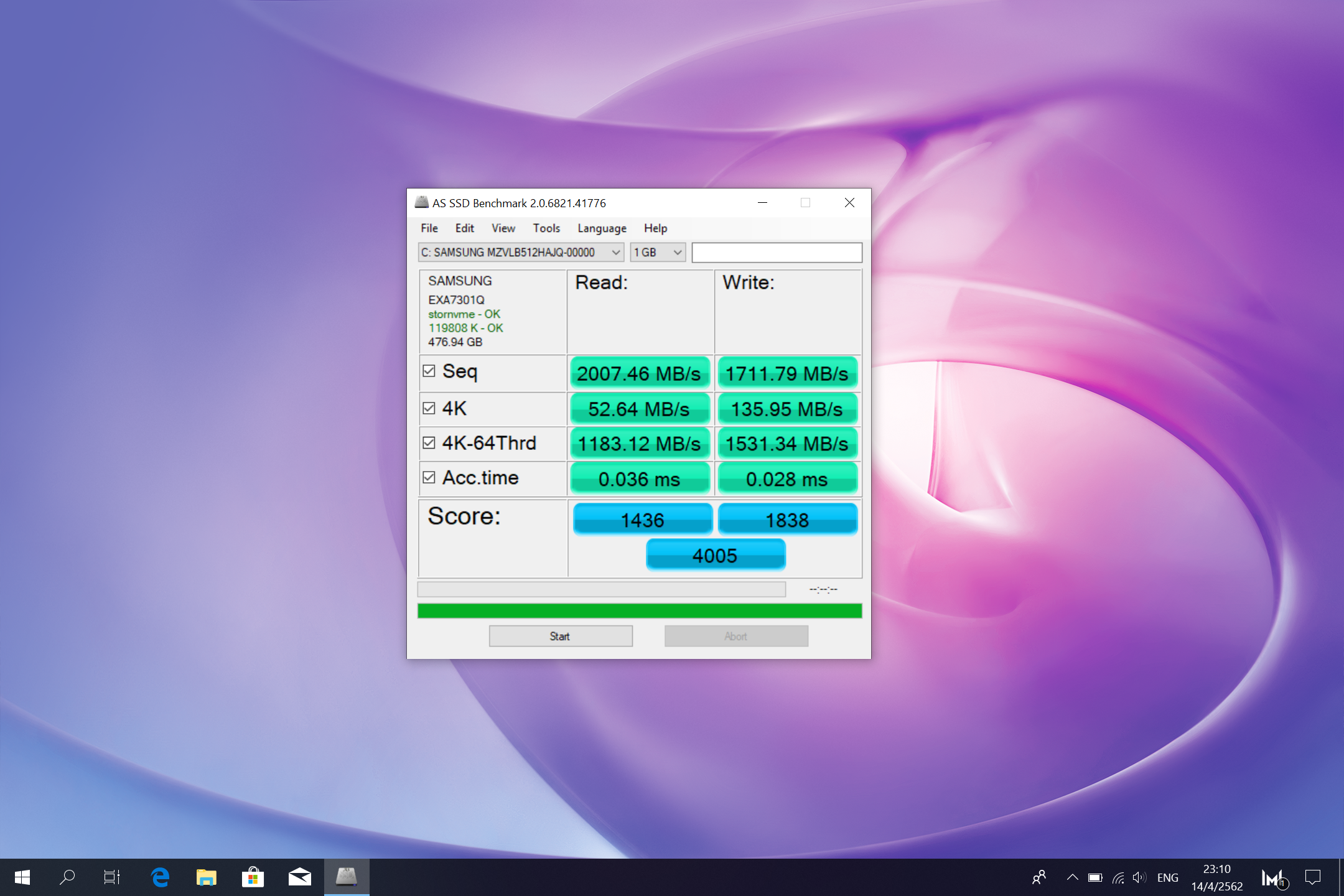
Task: Click the green overall progress bar
Action: 640,610
